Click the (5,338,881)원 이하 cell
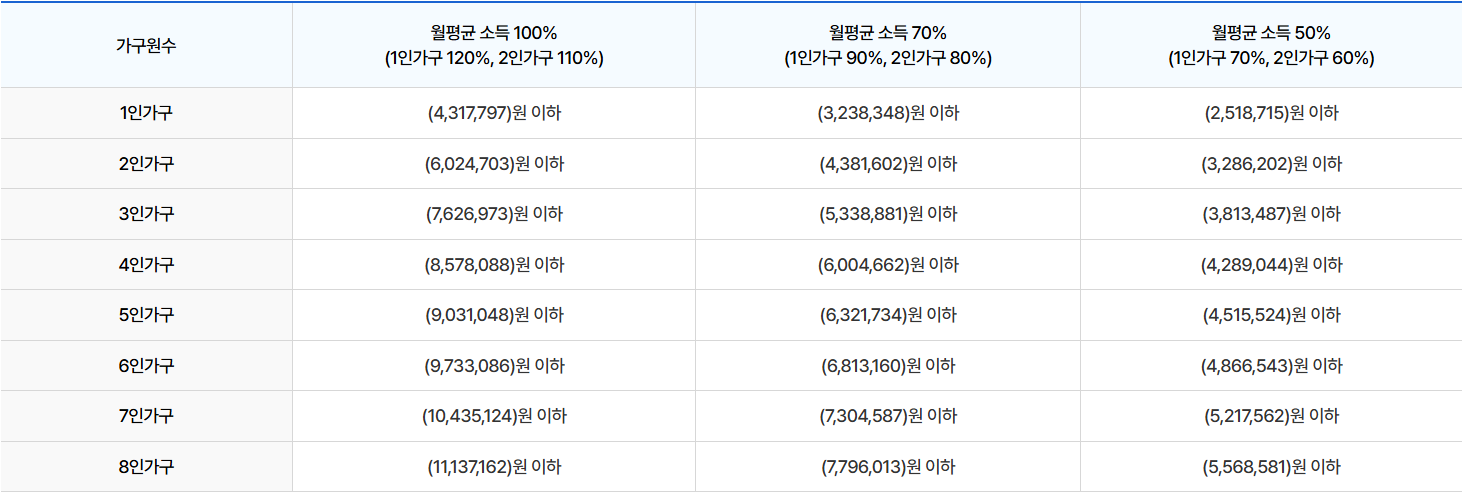Screen dimensions: 1462x493 pyautogui.click(x=888, y=214)
